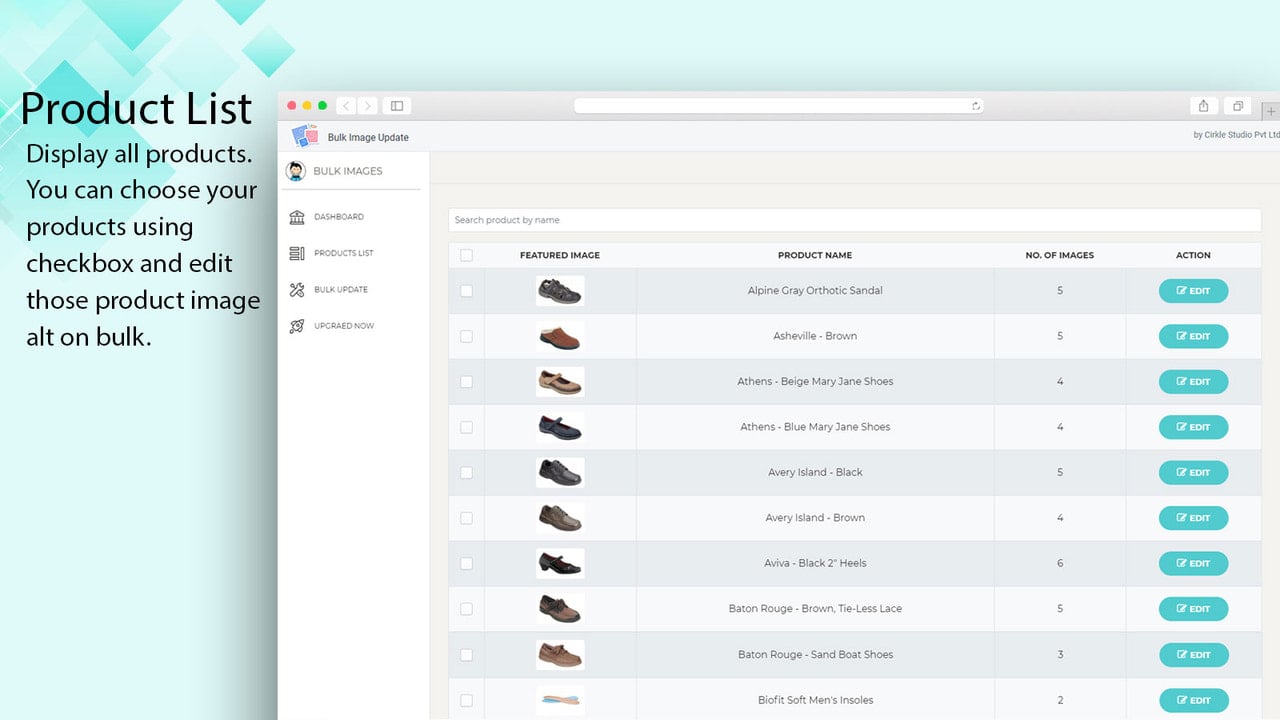Click the Avery Island - Brown thumbnail
Image resolution: width=1280 pixels, height=720 pixels.
[560, 518]
